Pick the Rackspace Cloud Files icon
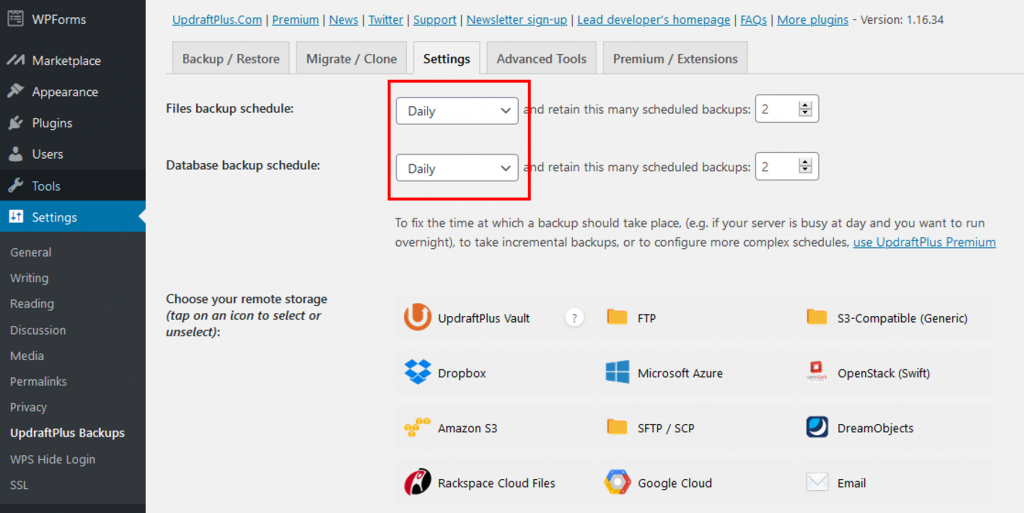Image resolution: width=1024 pixels, height=513 pixels. pos(417,483)
